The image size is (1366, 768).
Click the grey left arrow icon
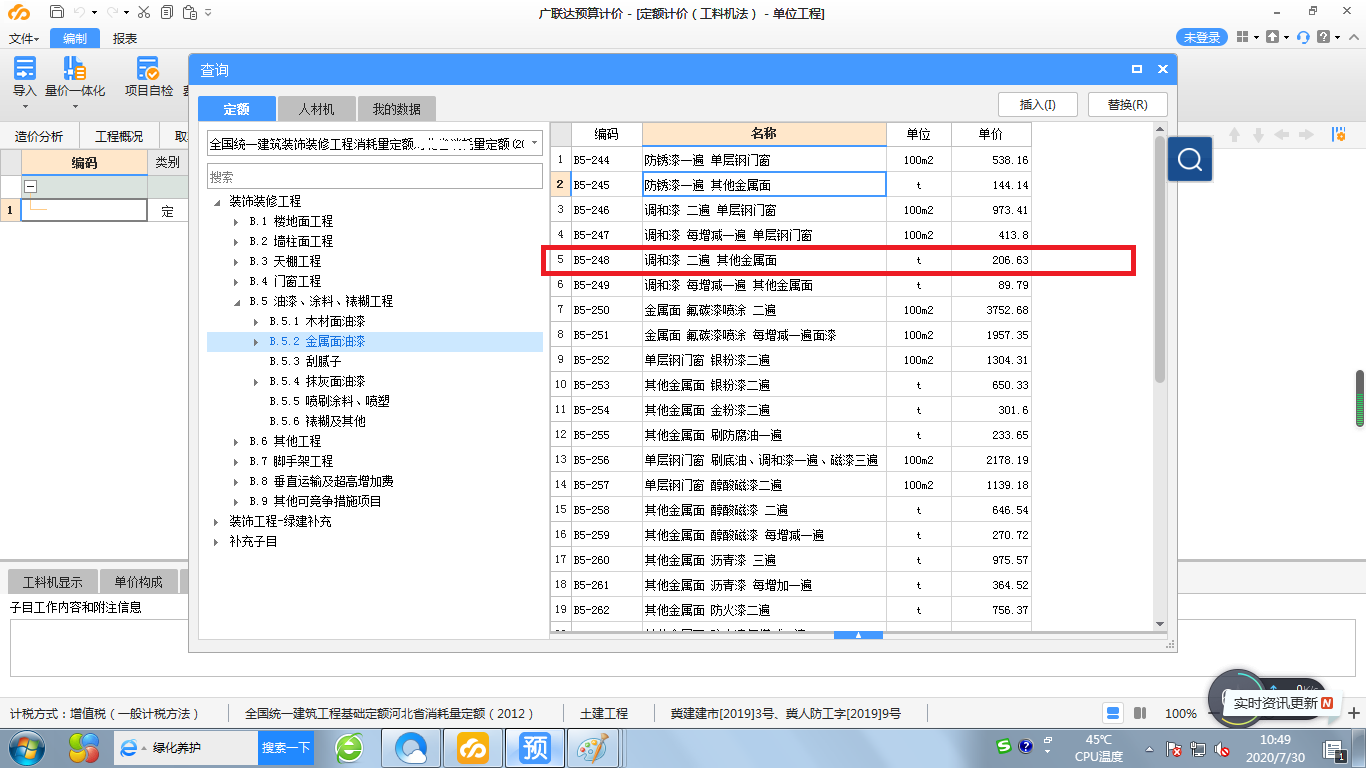(x=1283, y=135)
